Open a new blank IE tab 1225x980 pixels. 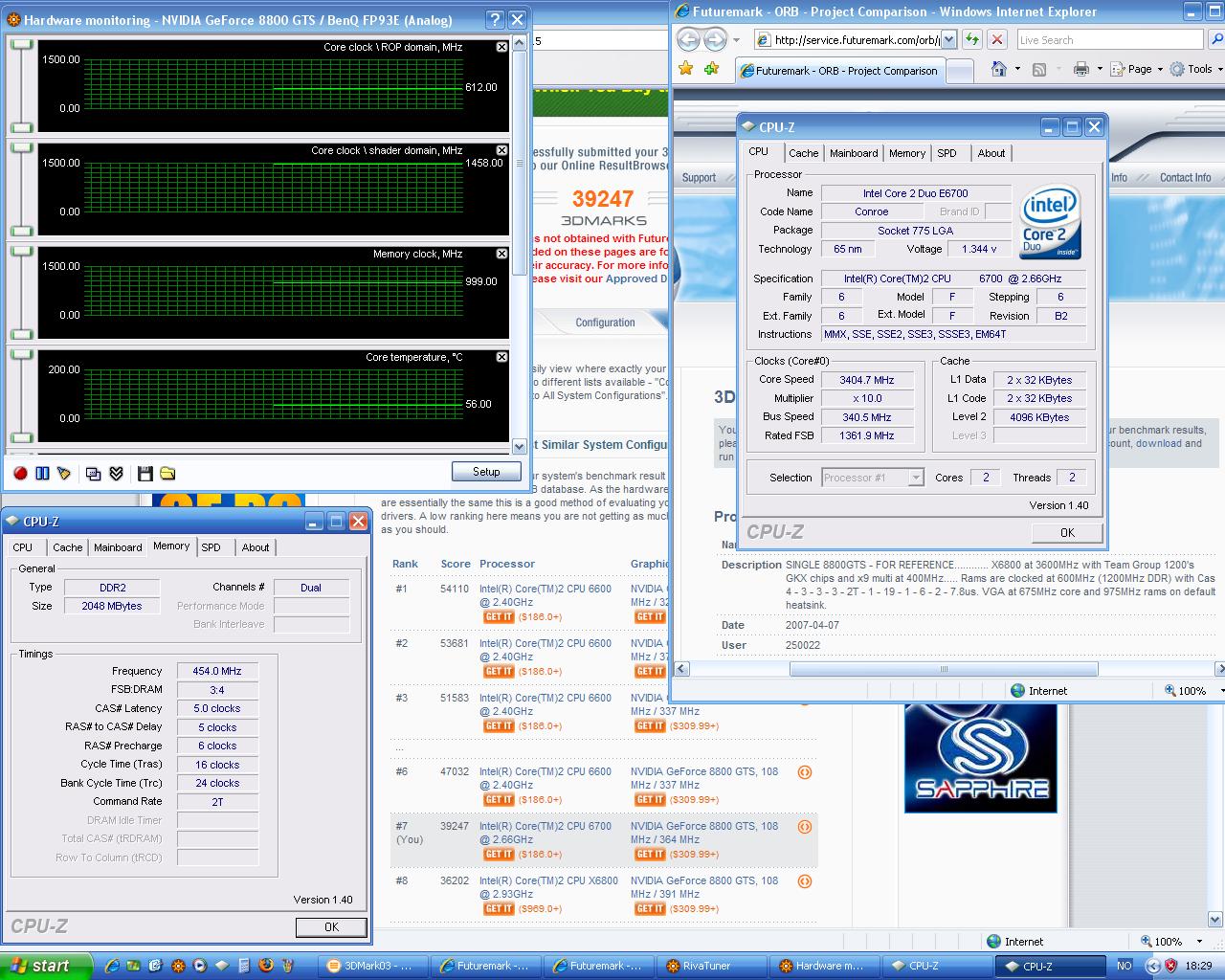click(x=960, y=71)
